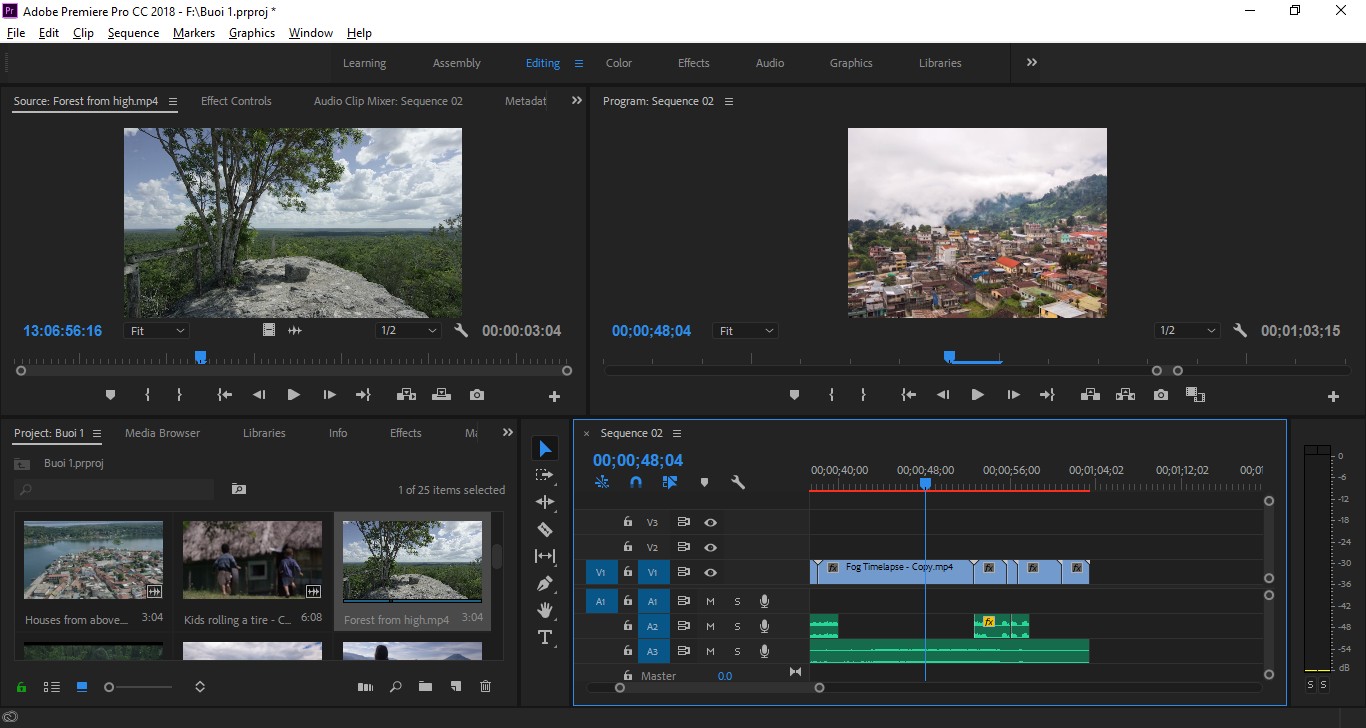The height and width of the screenshot is (728, 1366).
Task: Open the Program monitor Fit zoom dropdown
Action: coord(745,330)
